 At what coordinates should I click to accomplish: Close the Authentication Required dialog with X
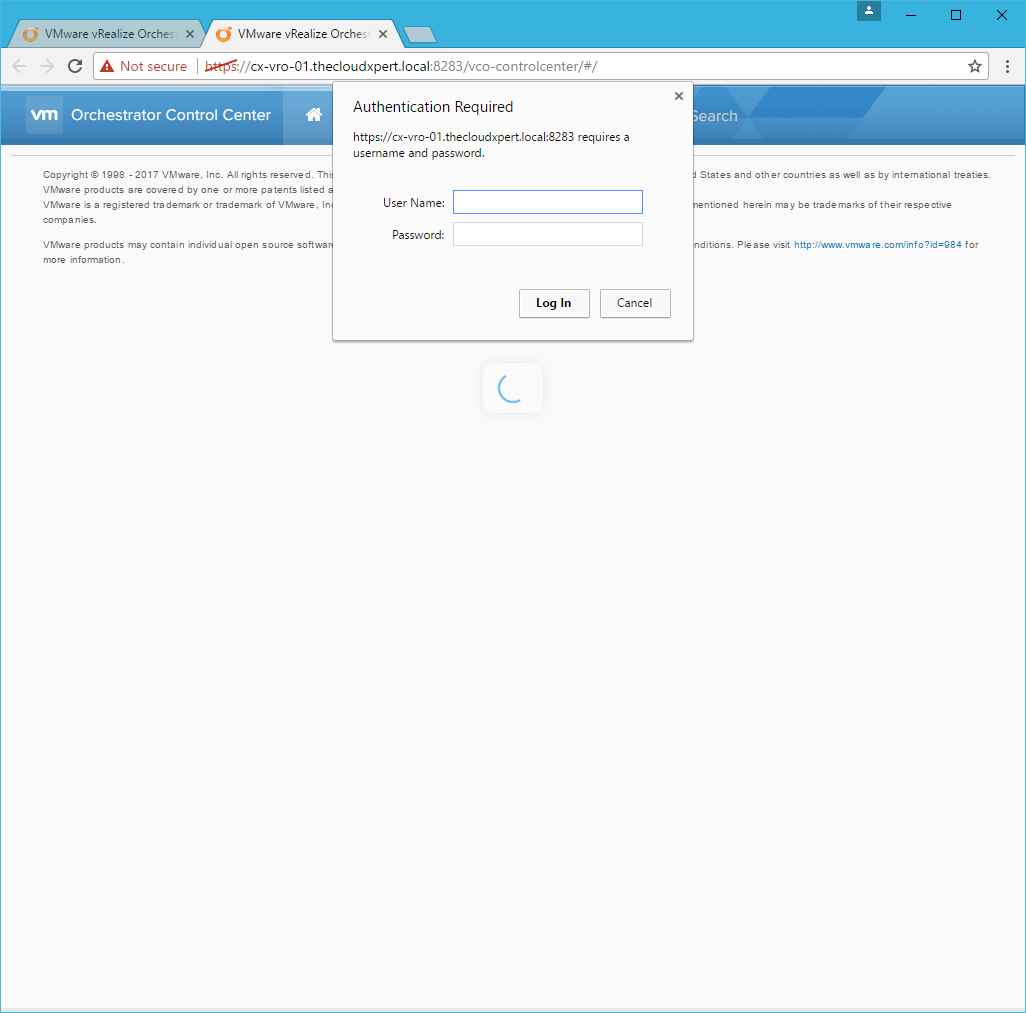(x=679, y=96)
